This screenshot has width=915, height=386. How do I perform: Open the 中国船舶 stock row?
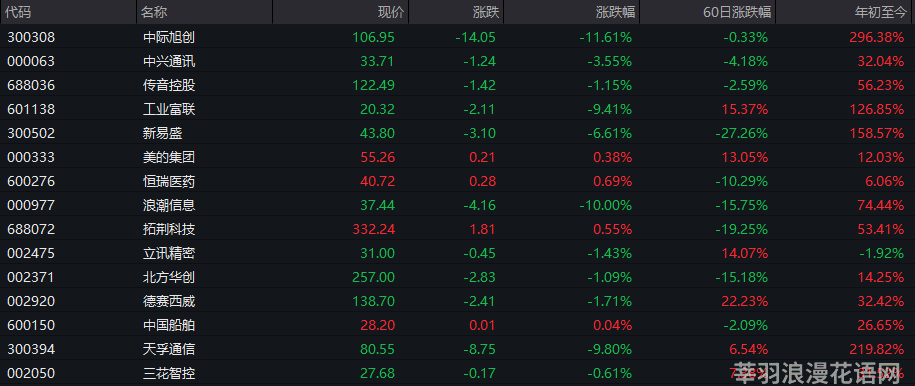tap(458, 325)
